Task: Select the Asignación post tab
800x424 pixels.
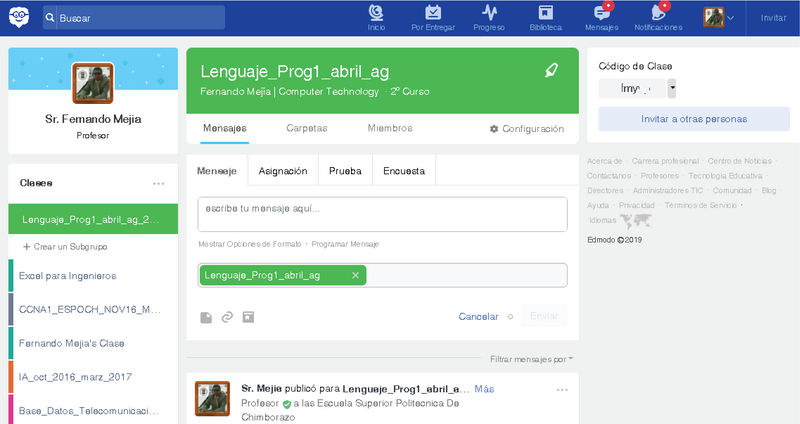Action: pyautogui.click(x=282, y=171)
